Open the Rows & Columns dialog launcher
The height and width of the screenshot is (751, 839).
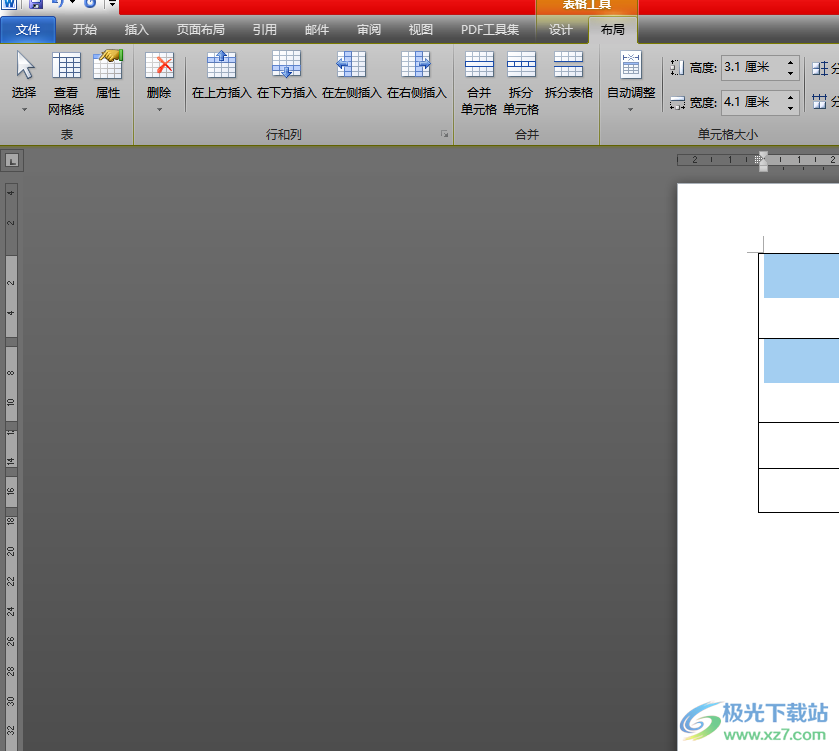click(x=444, y=134)
